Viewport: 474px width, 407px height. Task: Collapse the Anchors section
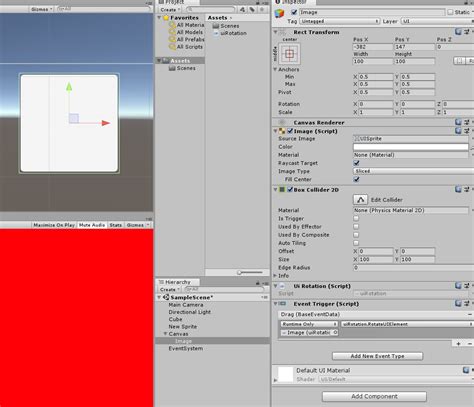point(275,69)
